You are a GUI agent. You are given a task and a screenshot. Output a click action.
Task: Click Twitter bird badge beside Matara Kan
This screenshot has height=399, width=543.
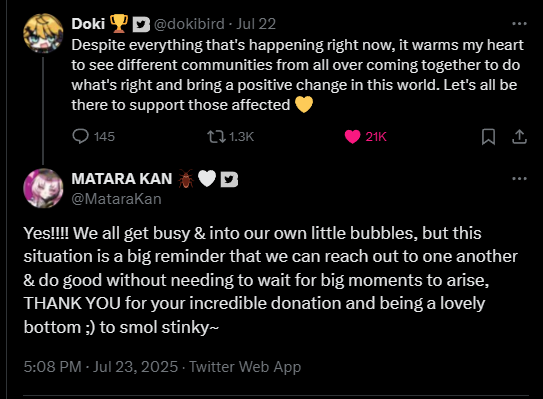click(229, 179)
